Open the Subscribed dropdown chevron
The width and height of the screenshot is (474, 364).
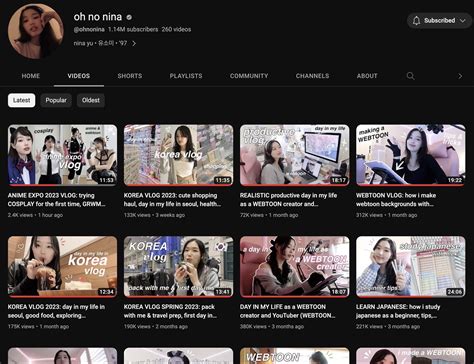click(463, 21)
